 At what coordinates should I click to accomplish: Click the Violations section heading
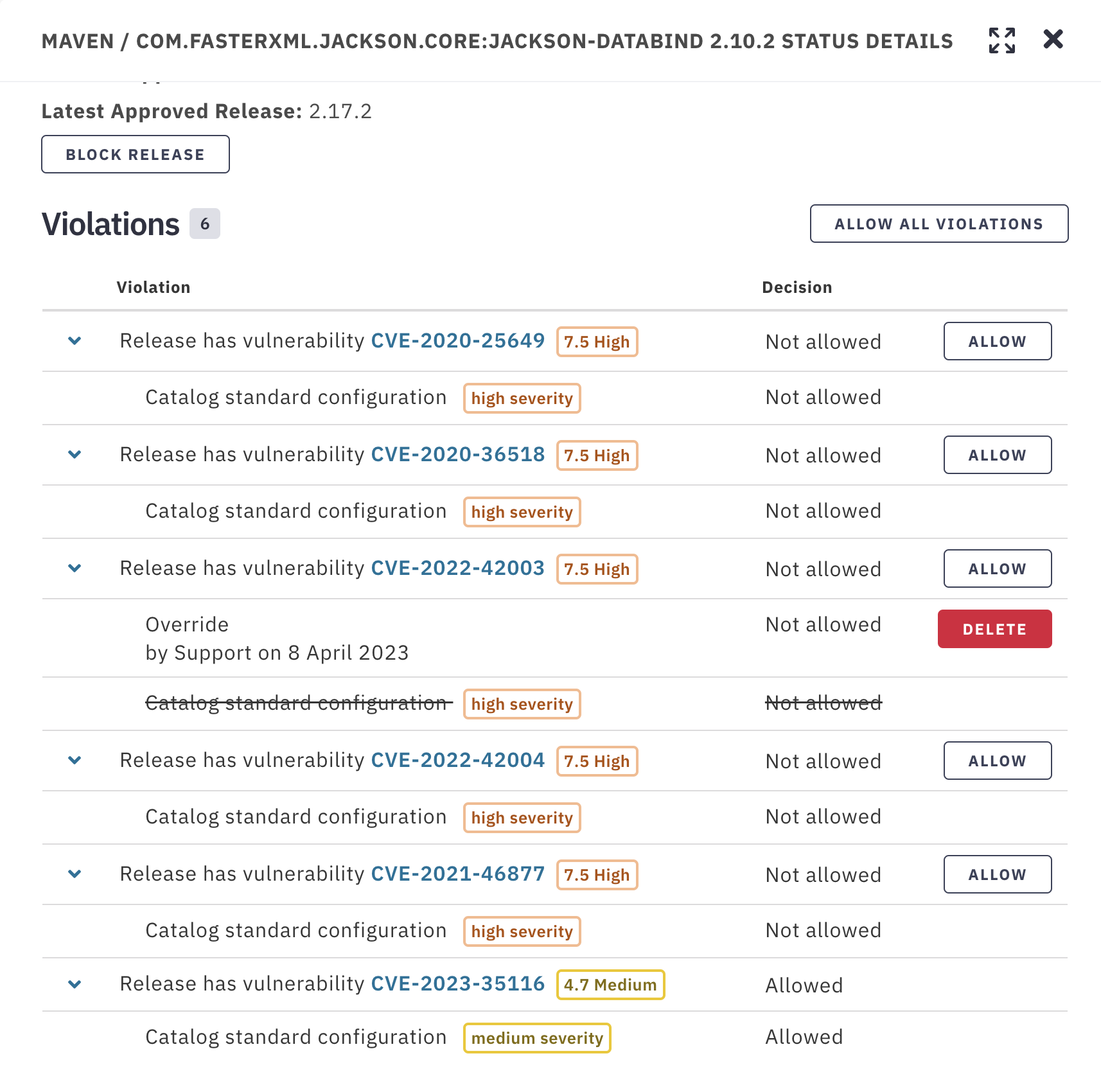tap(110, 224)
